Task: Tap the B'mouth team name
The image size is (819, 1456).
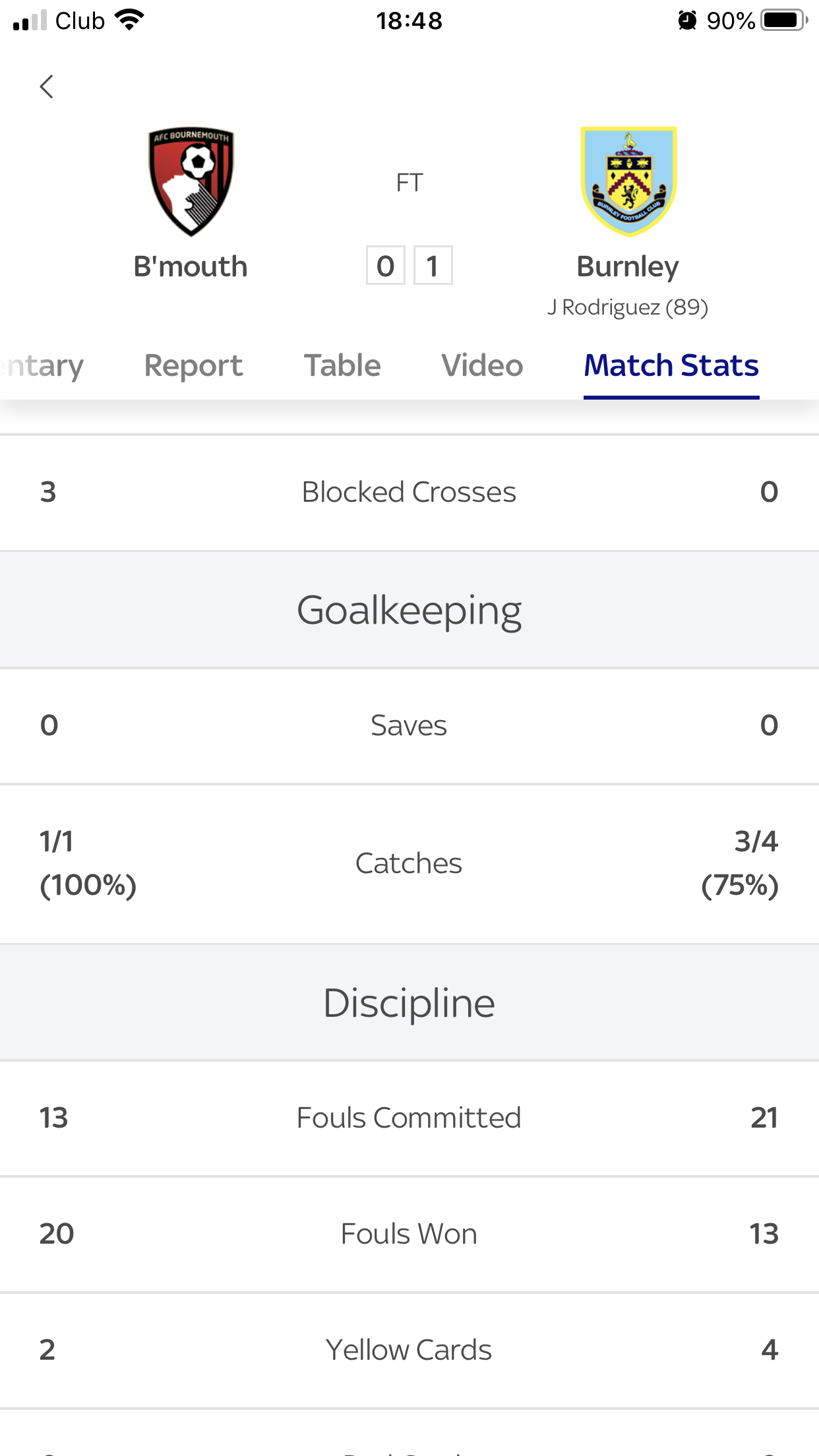Action: click(191, 266)
